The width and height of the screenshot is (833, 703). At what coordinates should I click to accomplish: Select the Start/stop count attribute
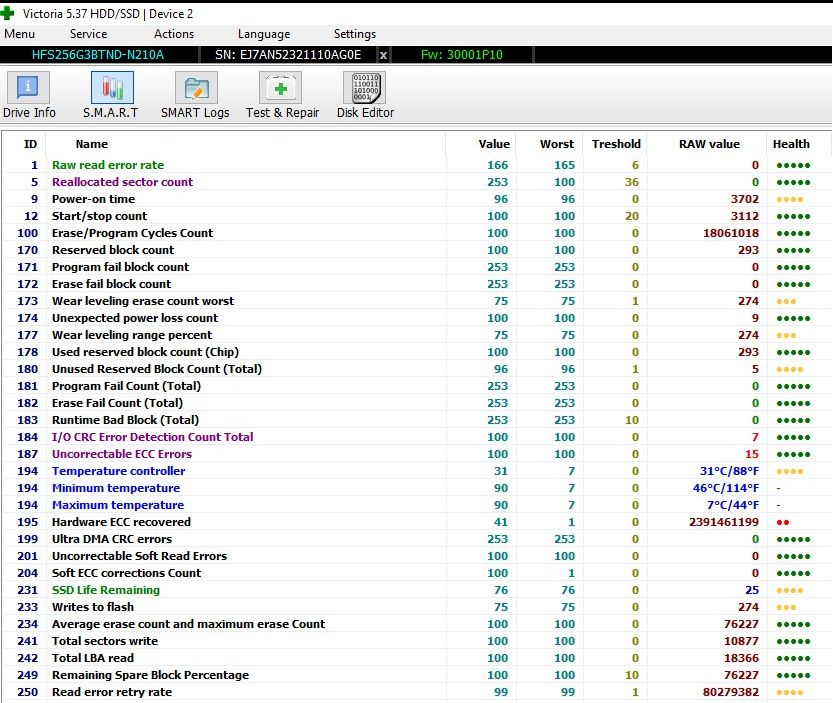pos(416,216)
